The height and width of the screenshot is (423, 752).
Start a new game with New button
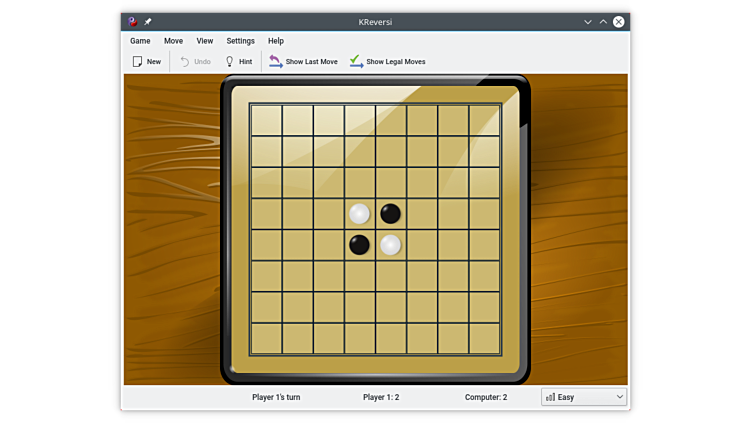(x=146, y=62)
